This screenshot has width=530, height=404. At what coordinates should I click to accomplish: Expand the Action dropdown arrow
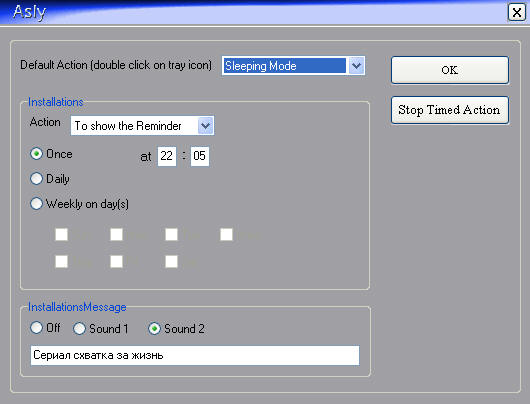point(205,126)
